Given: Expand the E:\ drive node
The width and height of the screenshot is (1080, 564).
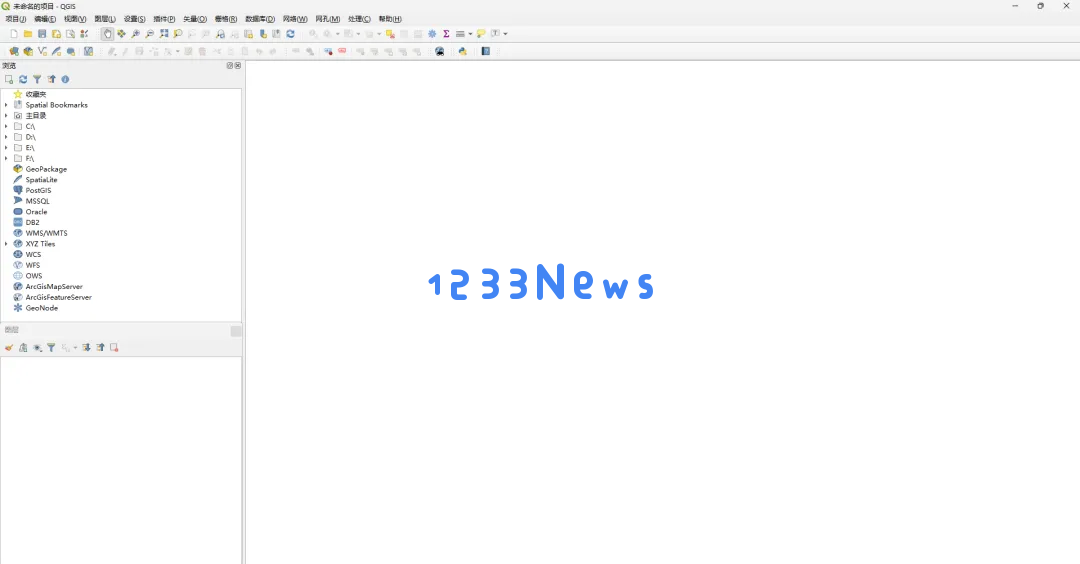Looking at the screenshot, I should [6, 148].
